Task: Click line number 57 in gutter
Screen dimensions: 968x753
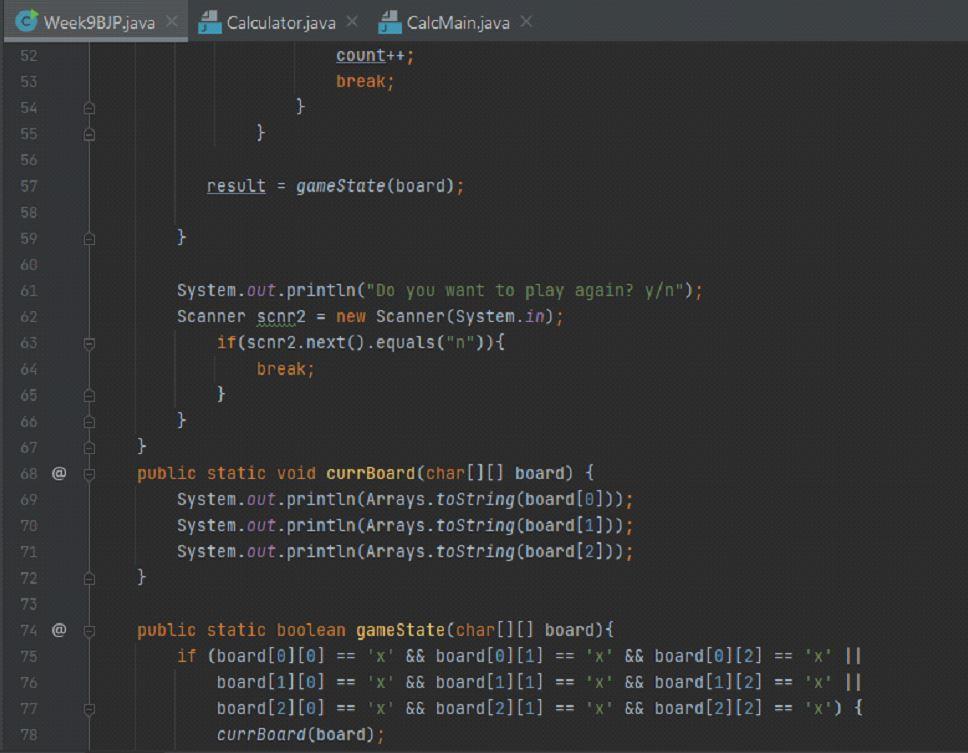Action: point(28,186)
